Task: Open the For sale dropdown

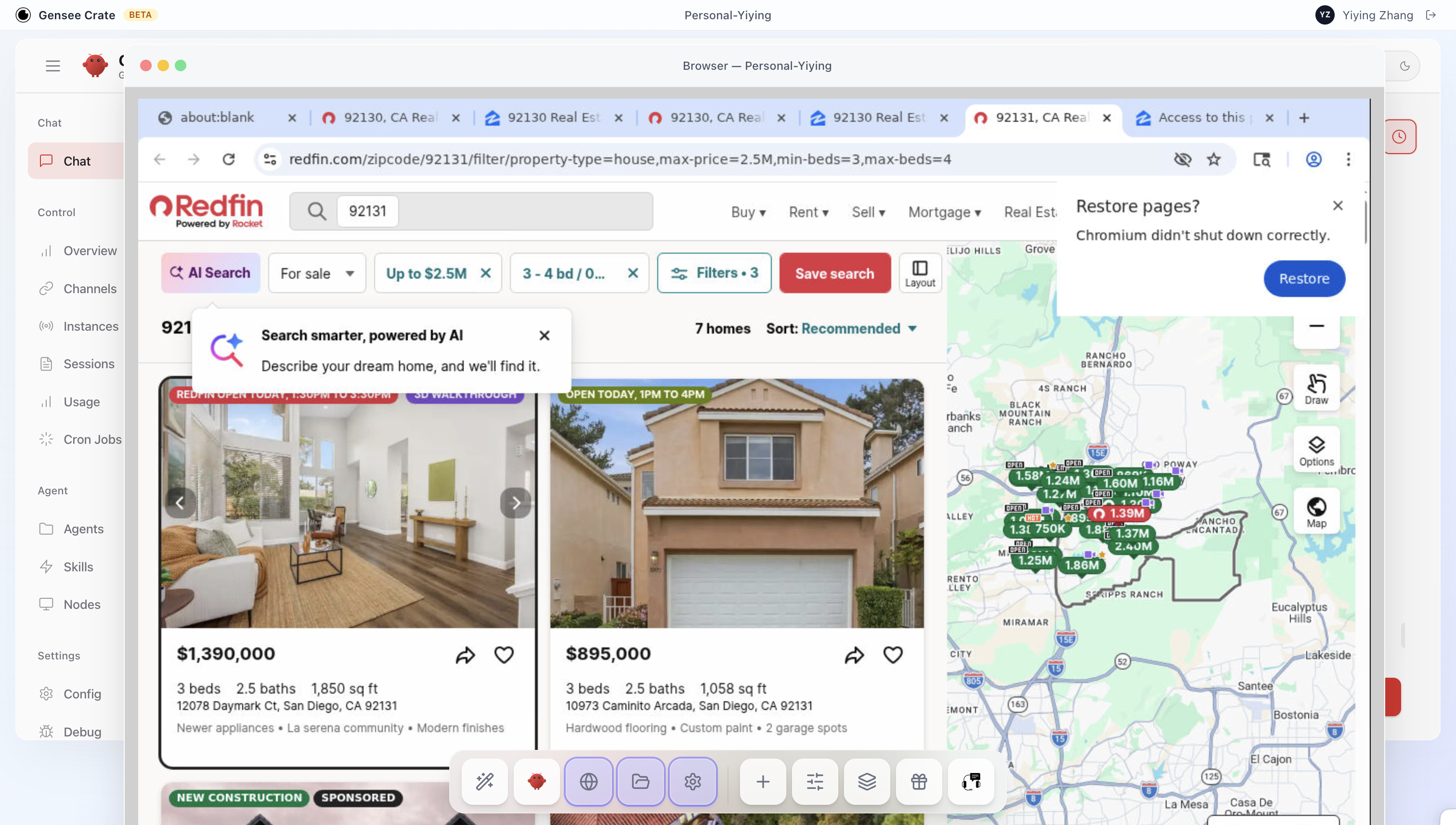Action: point(317,273)
